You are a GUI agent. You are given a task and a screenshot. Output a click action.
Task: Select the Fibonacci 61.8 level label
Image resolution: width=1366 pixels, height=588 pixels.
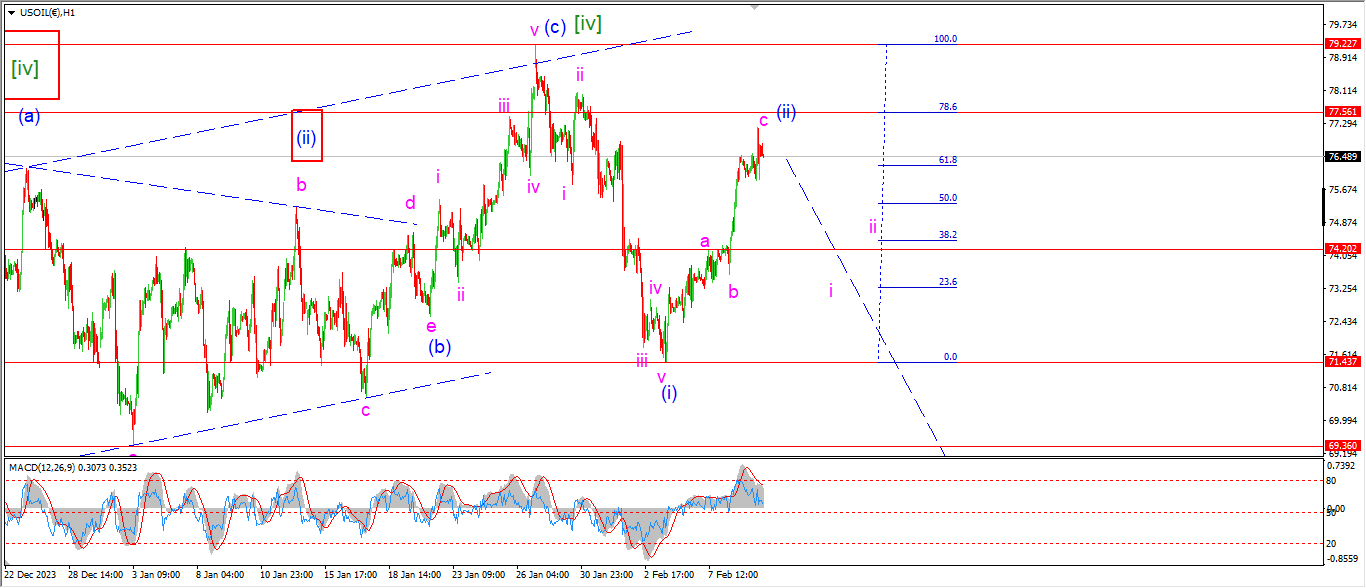[x=947, y=160]
